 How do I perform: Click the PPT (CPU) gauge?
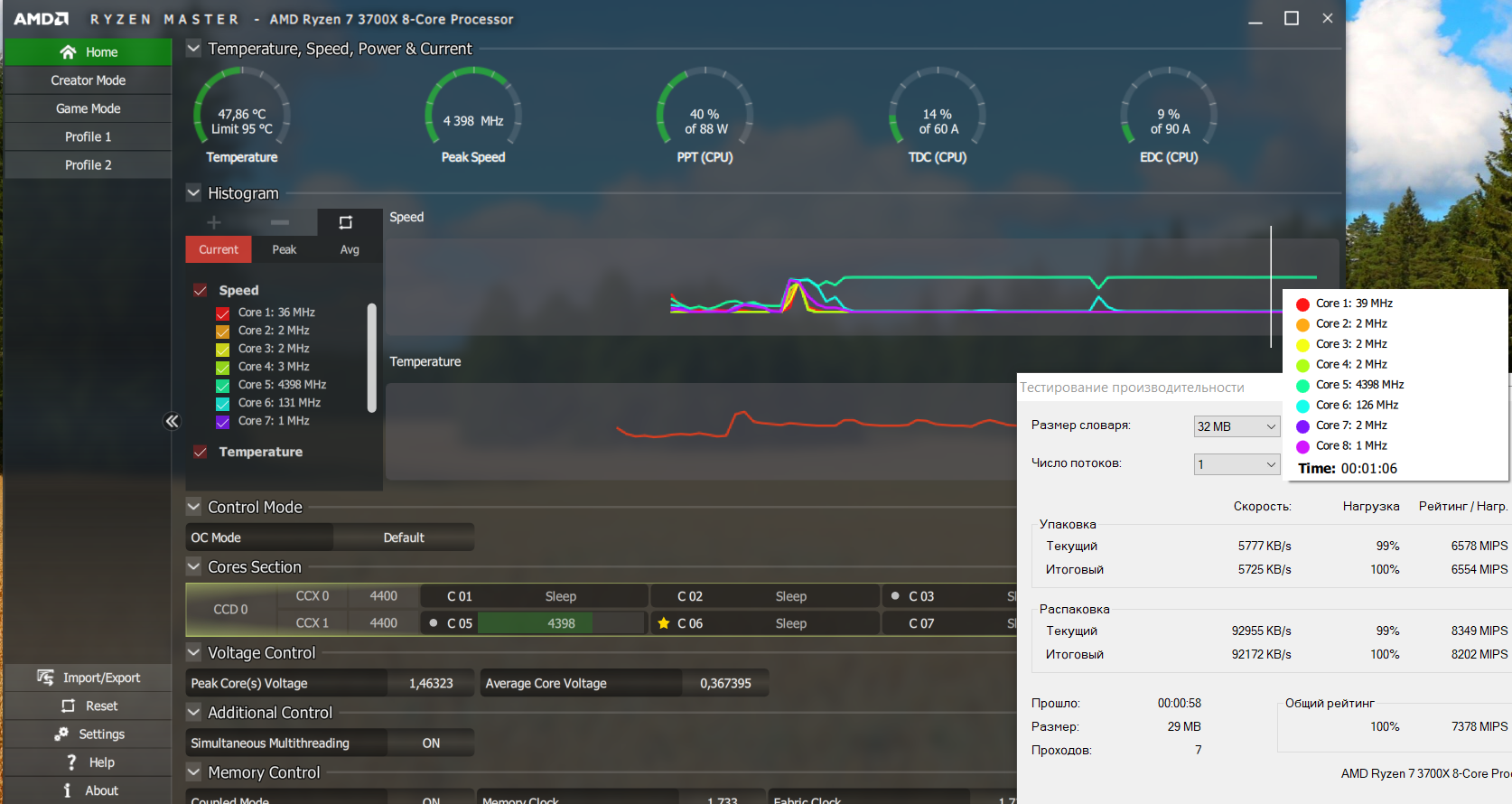(705, 115)
